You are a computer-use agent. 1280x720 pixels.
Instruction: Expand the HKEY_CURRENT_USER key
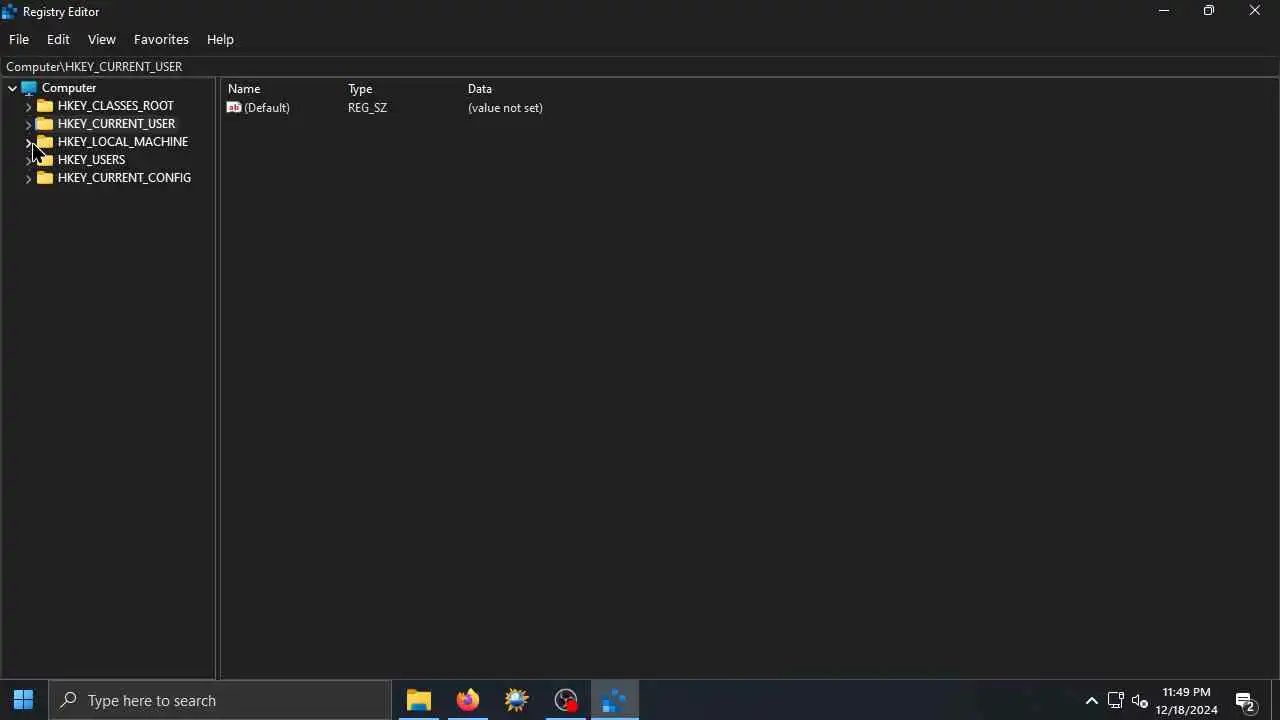(x=28, y=124)
